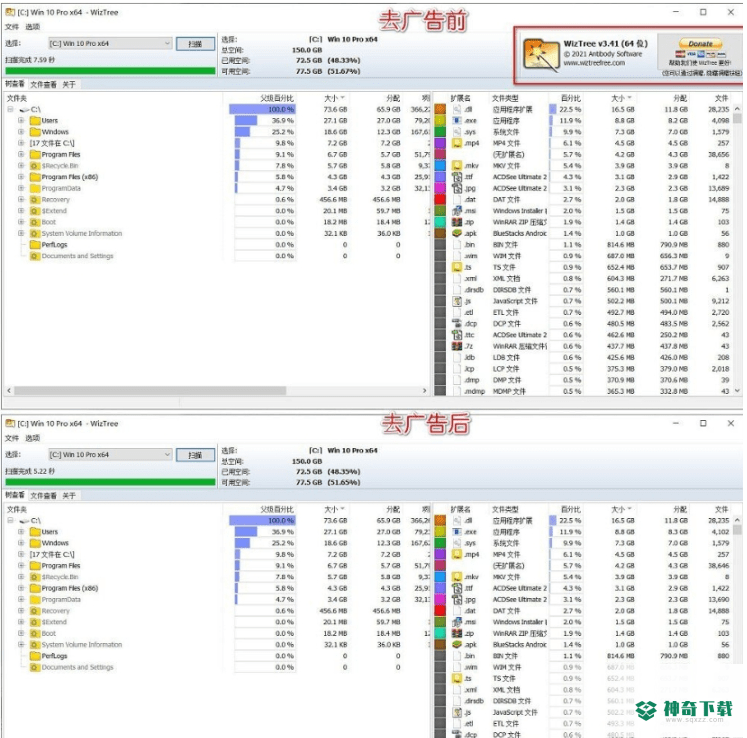747x738 pixels.
Task: Sort by 父级百分比 column in upper window
Action: click(277, 98)
